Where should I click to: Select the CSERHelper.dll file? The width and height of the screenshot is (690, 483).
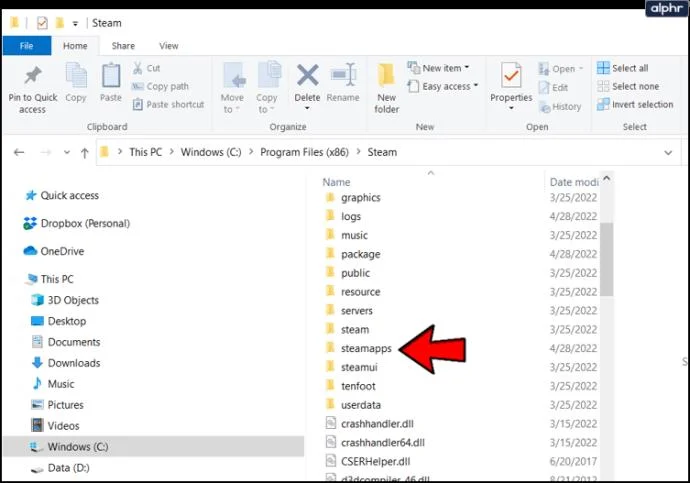[368, 461]
